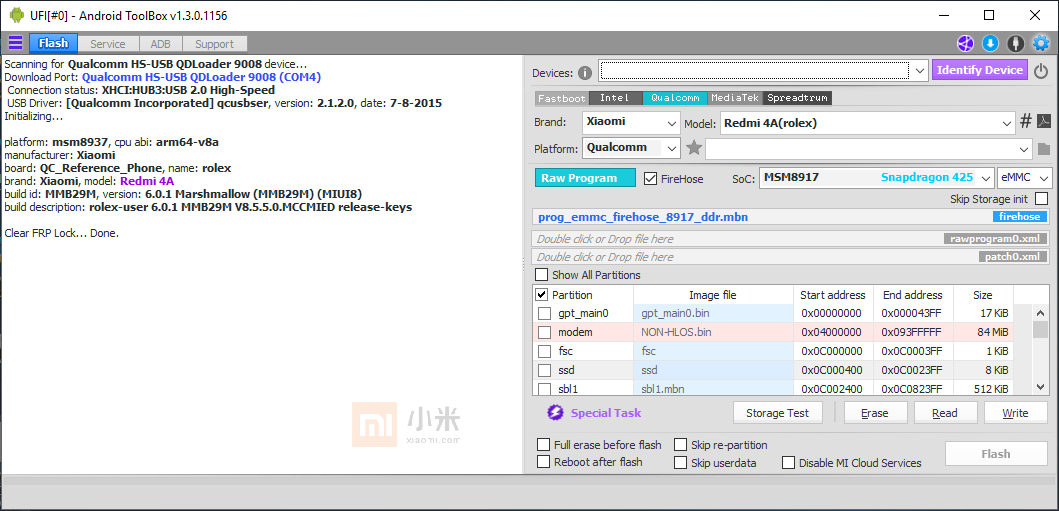Click the hash icon next to Model
1059x511 pixels.
[x=1025, y=121]
